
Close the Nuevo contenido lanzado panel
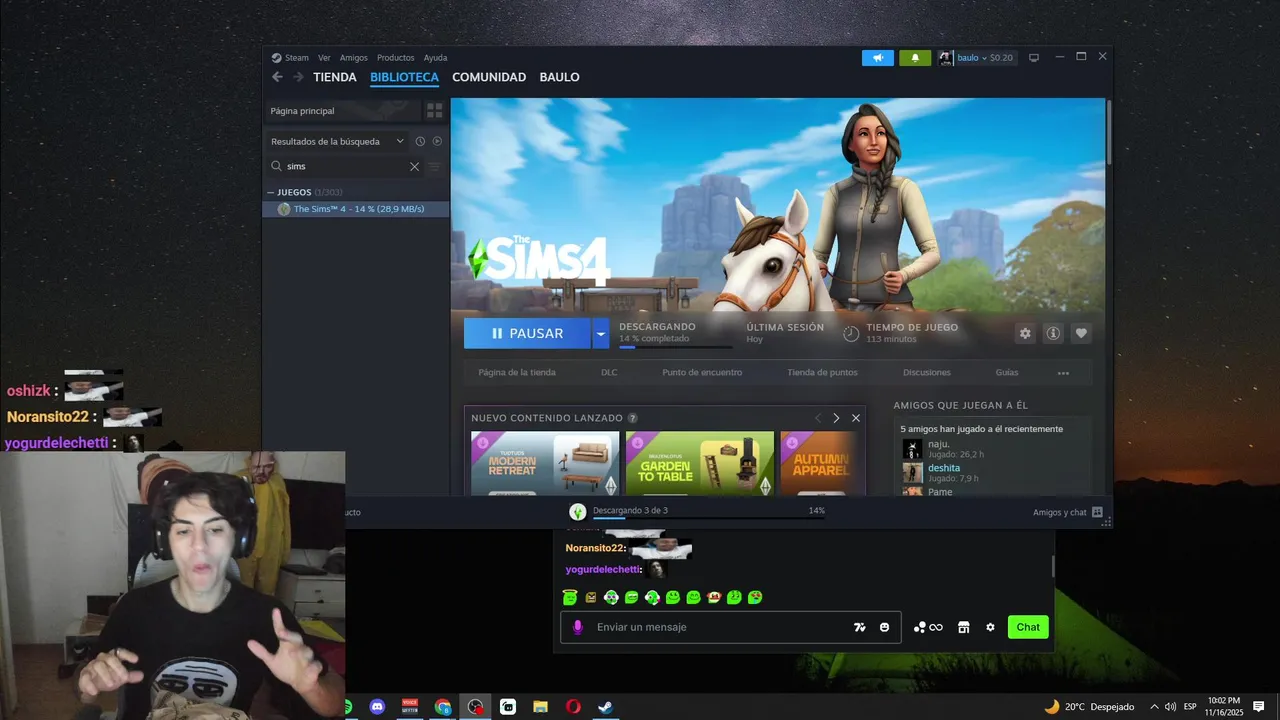click(856, 418)
